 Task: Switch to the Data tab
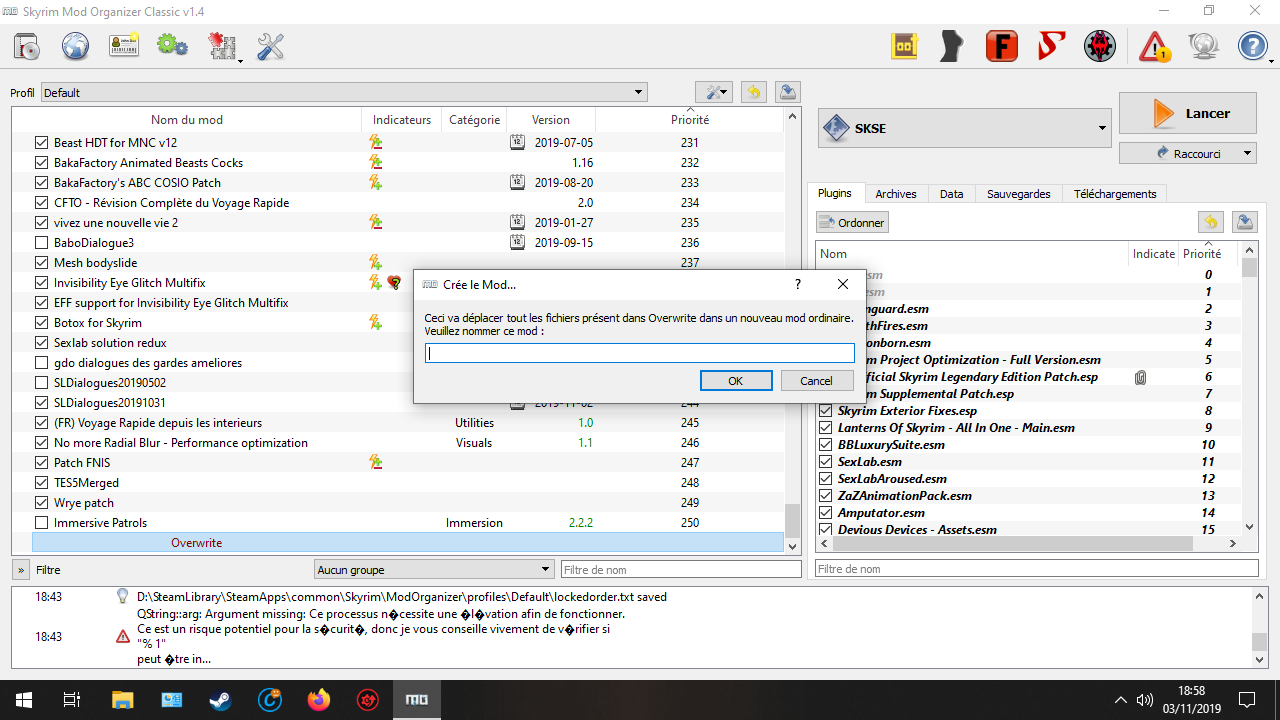[951, 194]
